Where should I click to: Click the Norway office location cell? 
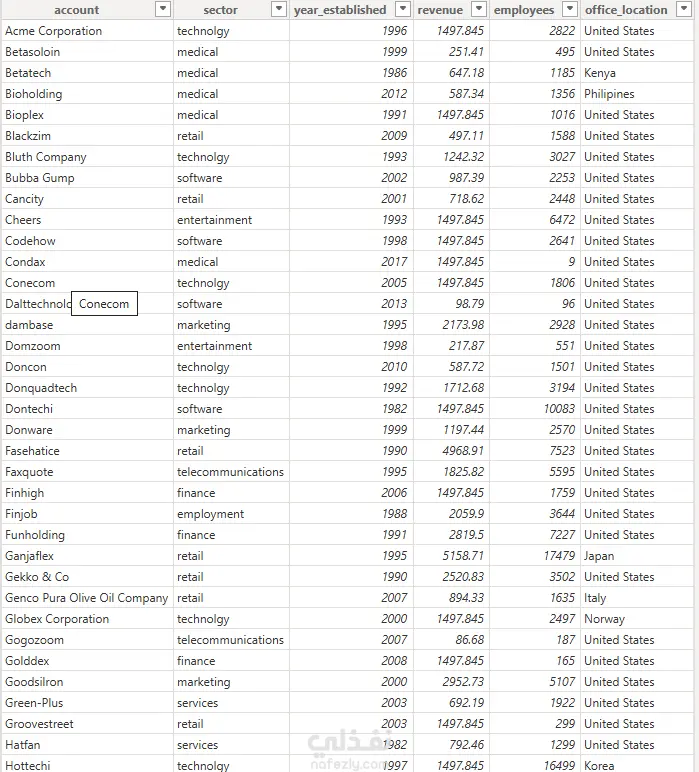(x=637, y=619)
